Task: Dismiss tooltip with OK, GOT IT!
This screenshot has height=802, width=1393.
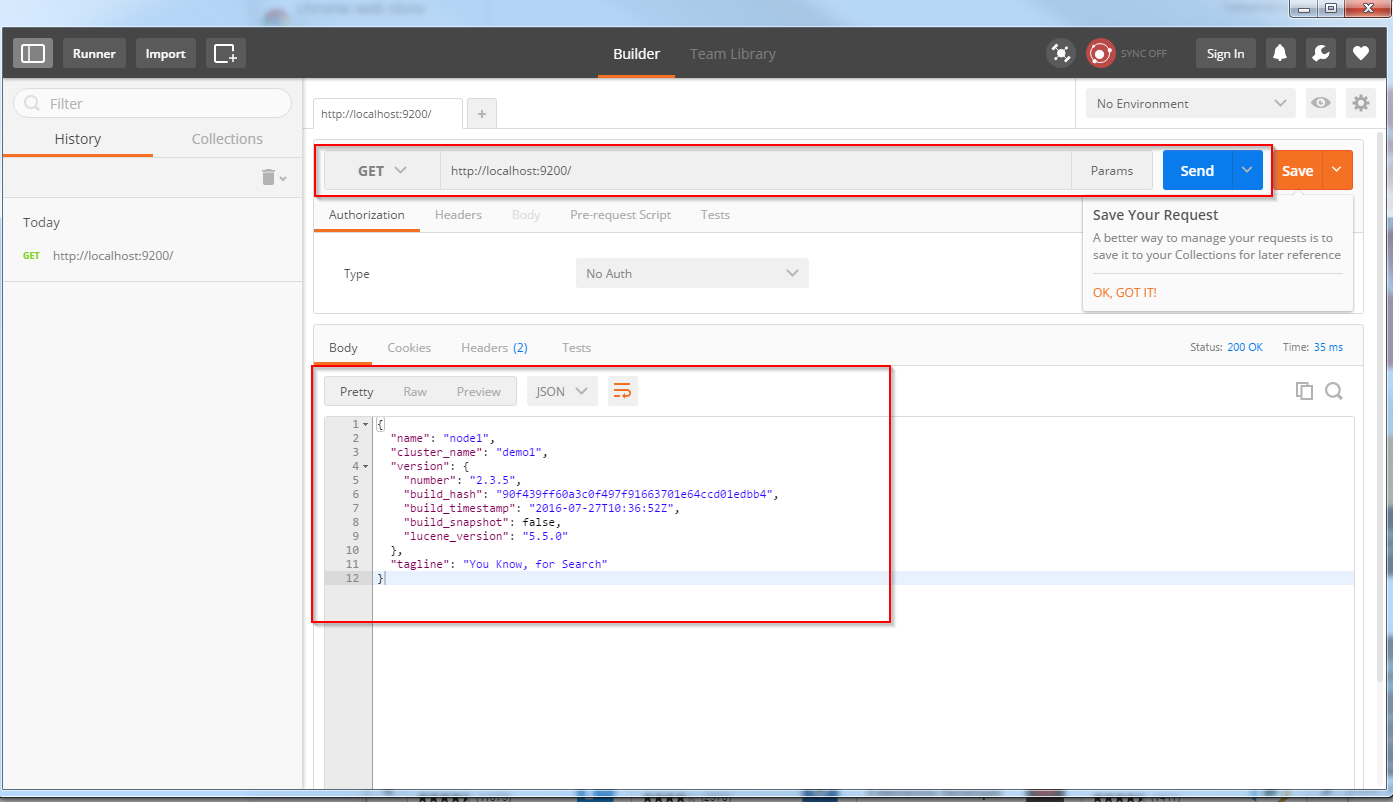Action: coord(1125,293)
